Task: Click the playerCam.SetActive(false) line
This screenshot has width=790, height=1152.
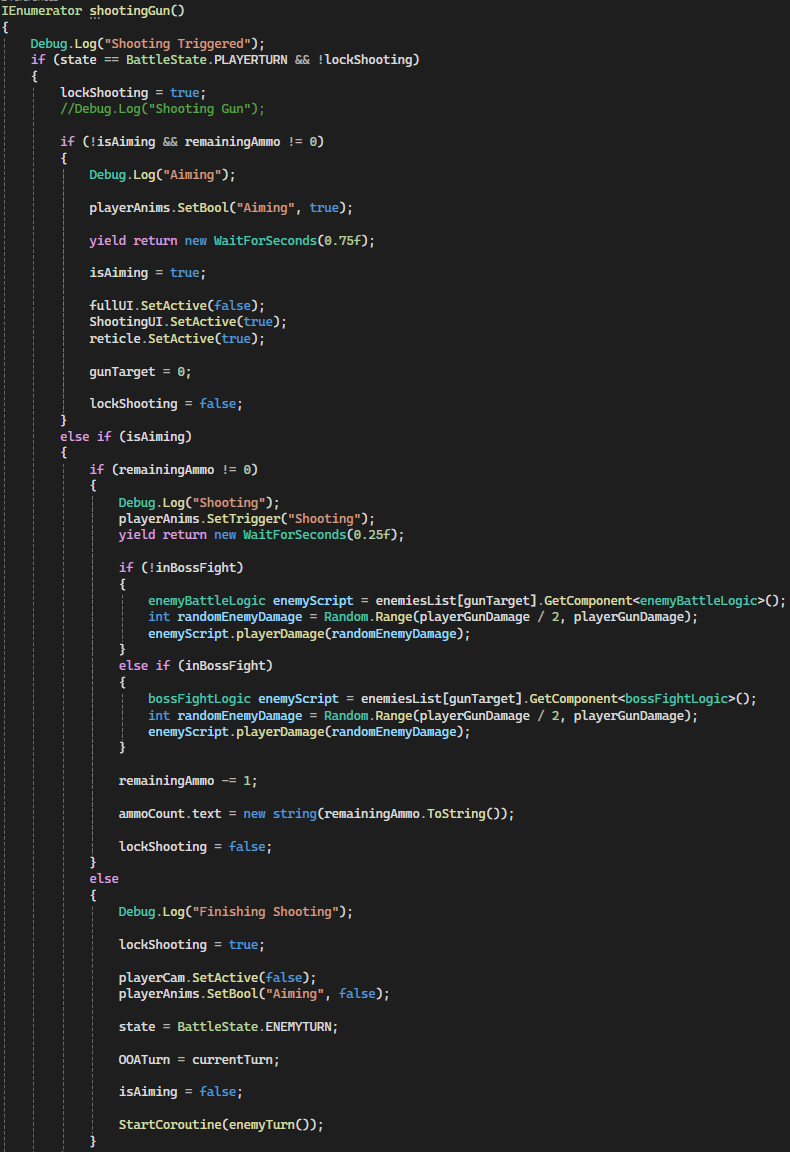Action: pyautogui.click(x=218, y=978)
